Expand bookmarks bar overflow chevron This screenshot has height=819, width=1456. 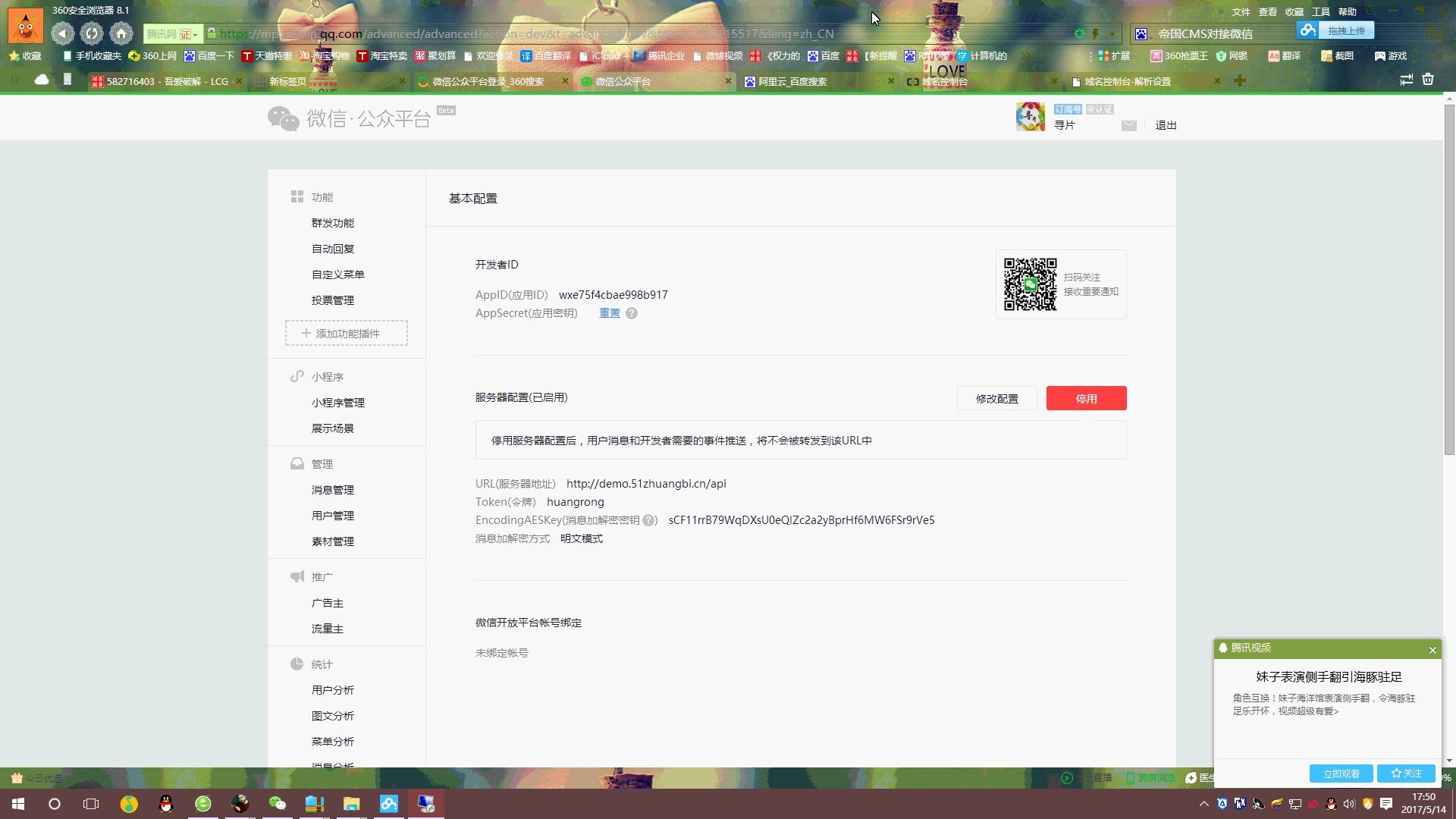1025,56
